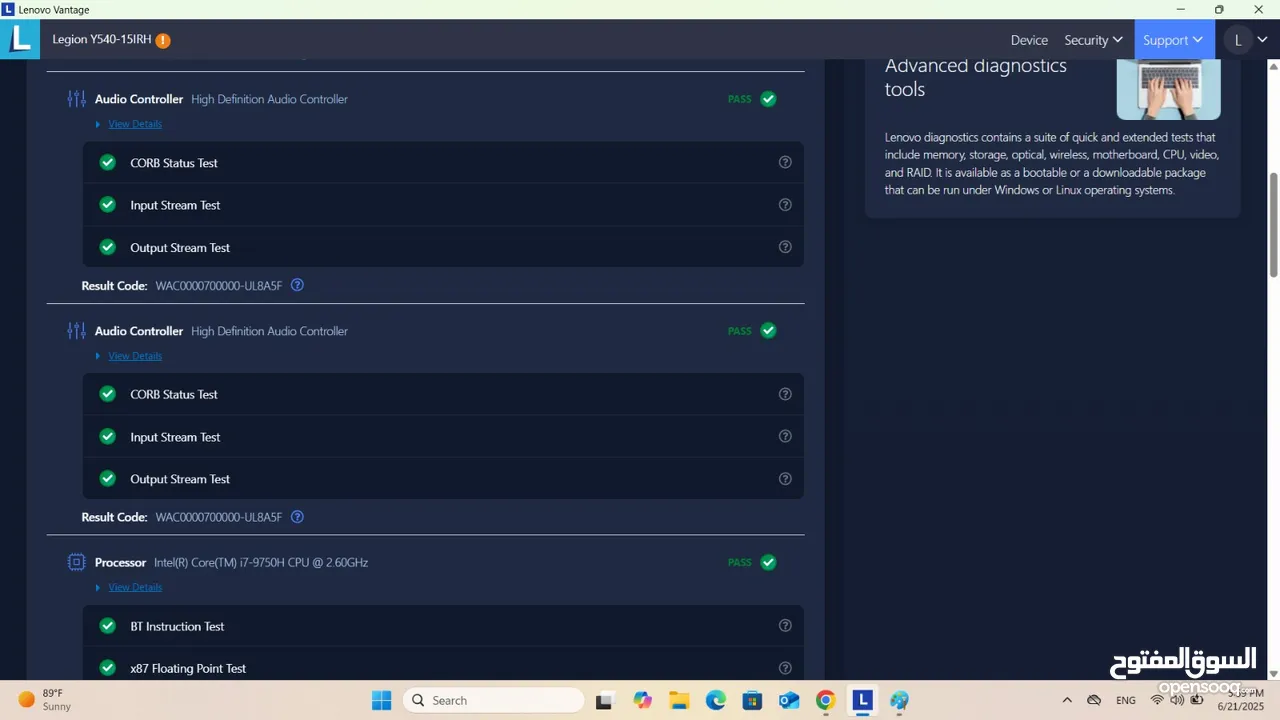Click the Advanced diagnostics tools heading
The height and width of the screenshot is (720, 1280).
click(976, 77)
